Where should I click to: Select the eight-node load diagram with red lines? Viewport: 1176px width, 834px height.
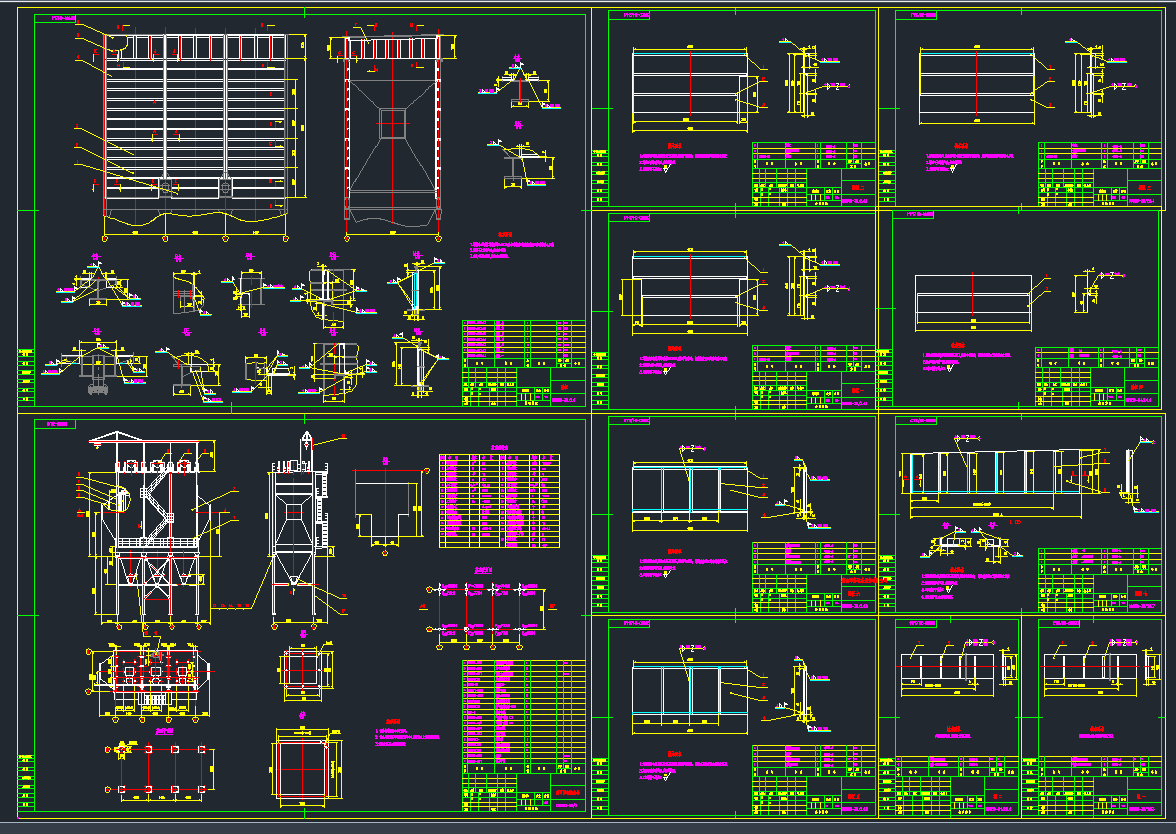coord(488,614)
